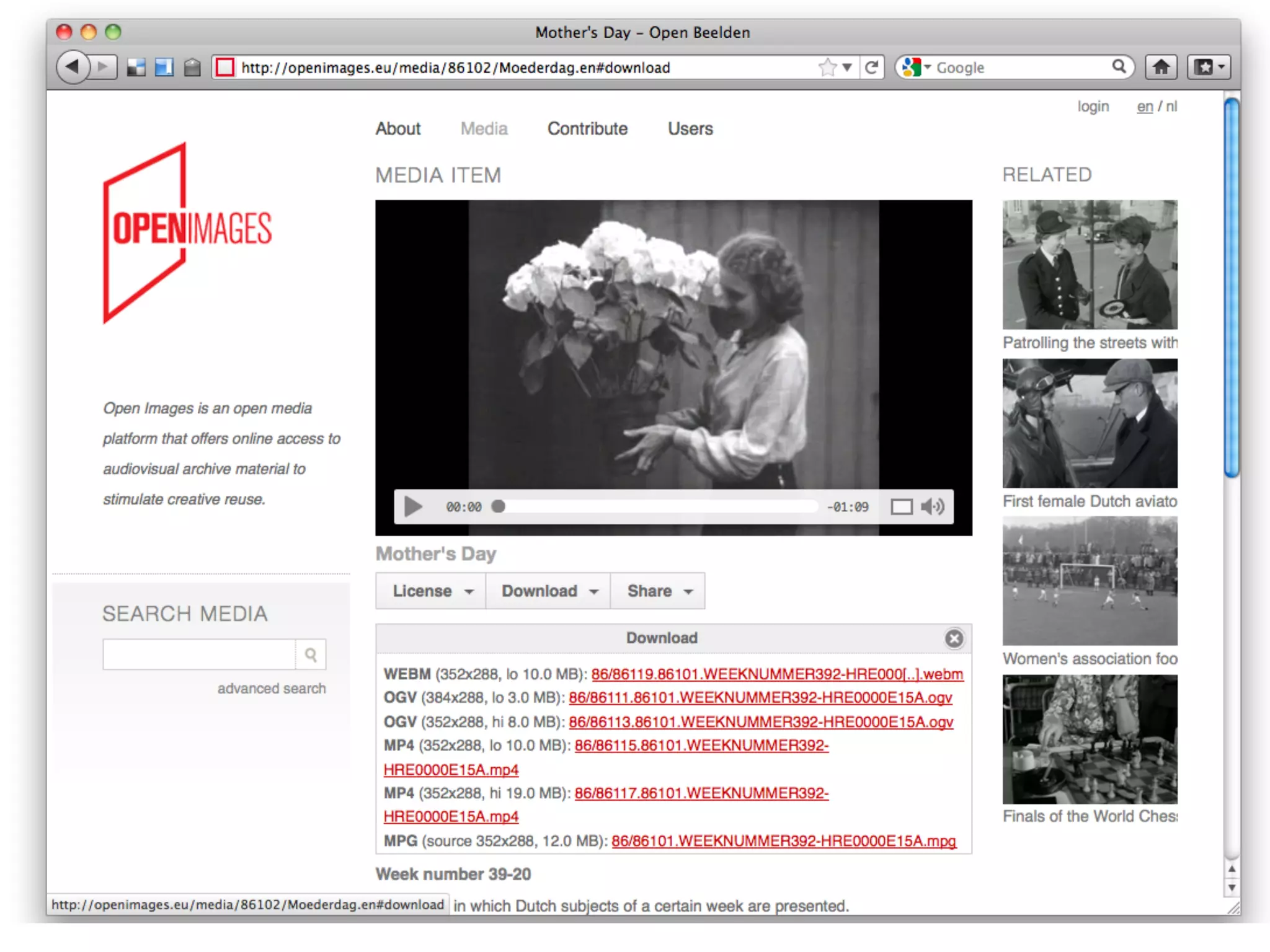1270x952 pixels.
Task: Download the MPG source file link
Action: pos(783,841)
